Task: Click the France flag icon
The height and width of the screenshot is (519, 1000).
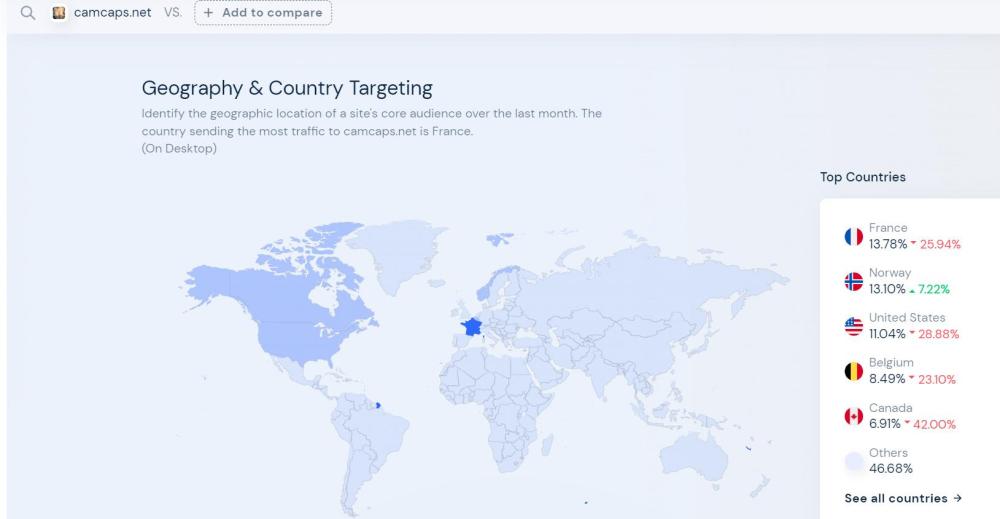Action: 853,236
